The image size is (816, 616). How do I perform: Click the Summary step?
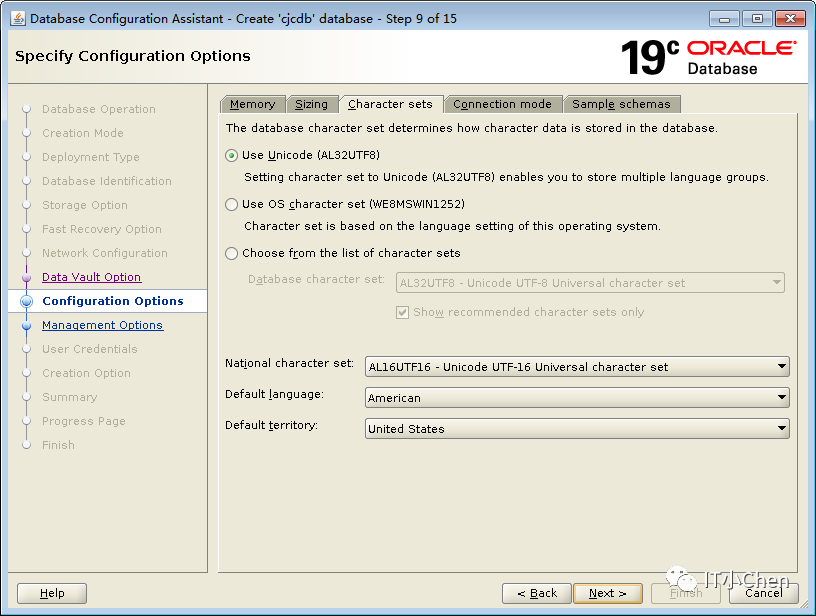coord(70,397)
